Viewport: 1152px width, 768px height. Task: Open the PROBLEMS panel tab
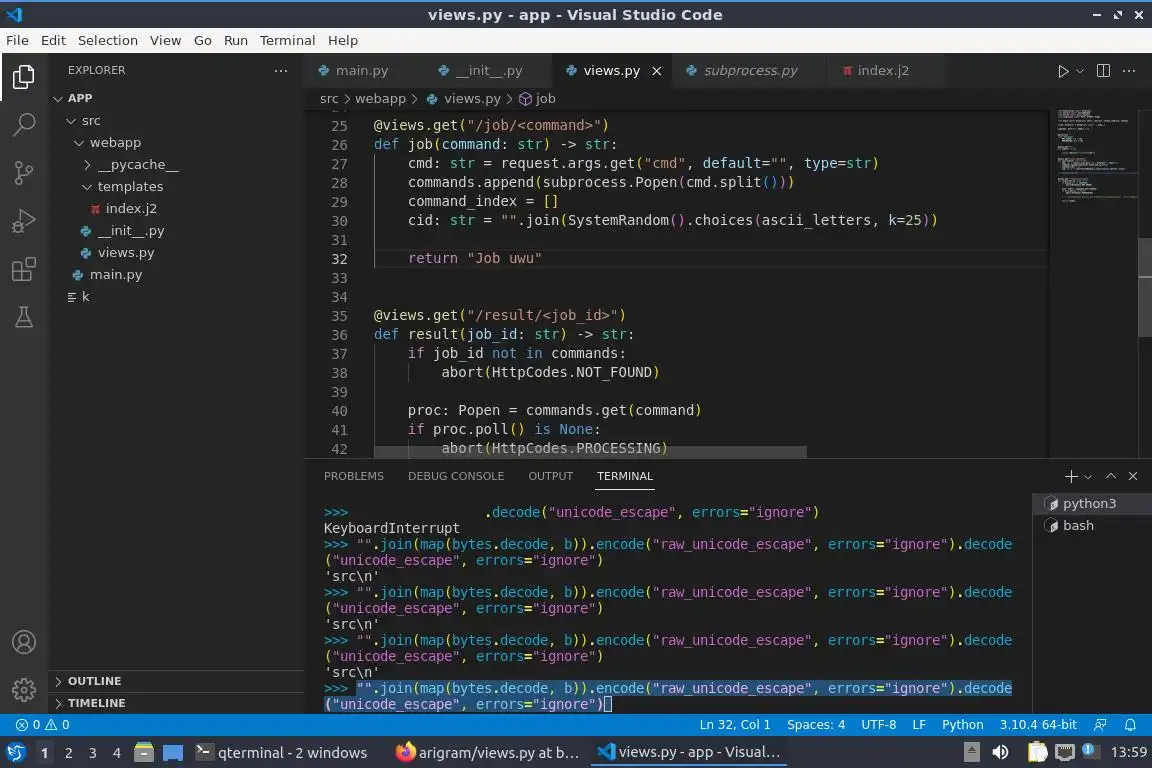click(353, 476)
